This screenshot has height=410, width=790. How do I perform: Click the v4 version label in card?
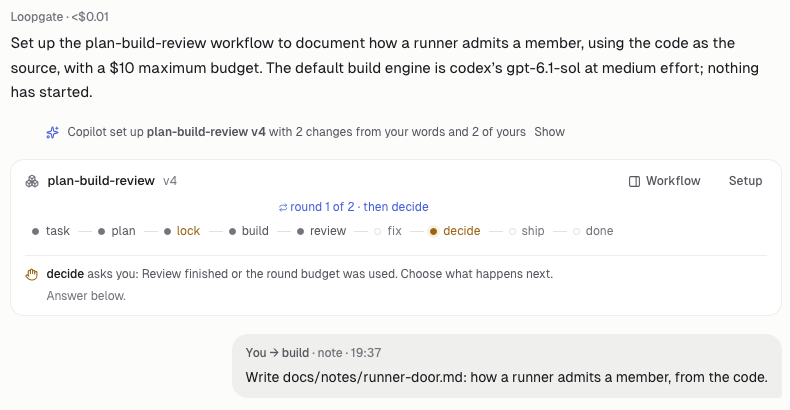(170, 181)
